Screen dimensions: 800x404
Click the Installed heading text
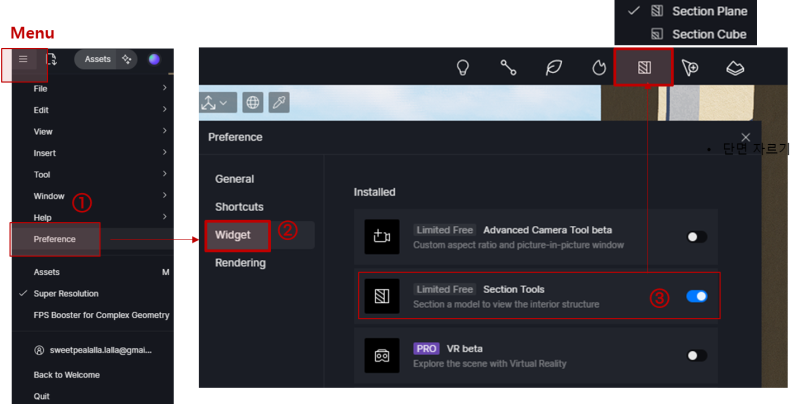[374, 192]
